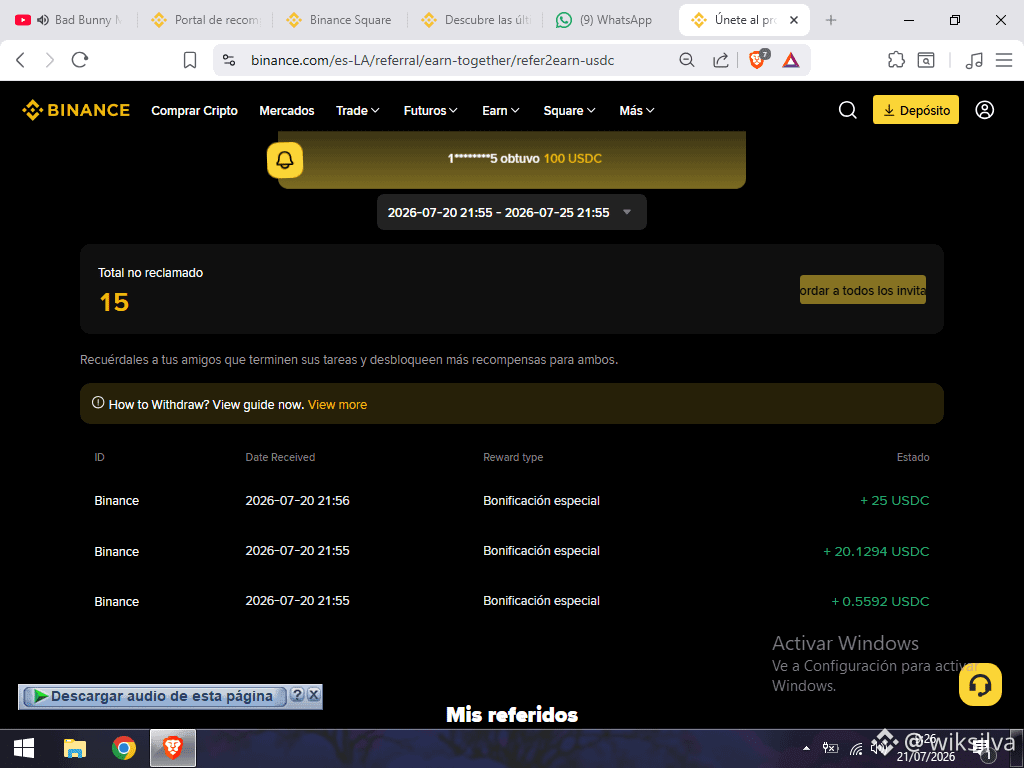Image resolution: width=1024 pixels, height=768 pixels.
Task: Mute the Bad Bunny tab audio icon
Action: coord(43,20)
